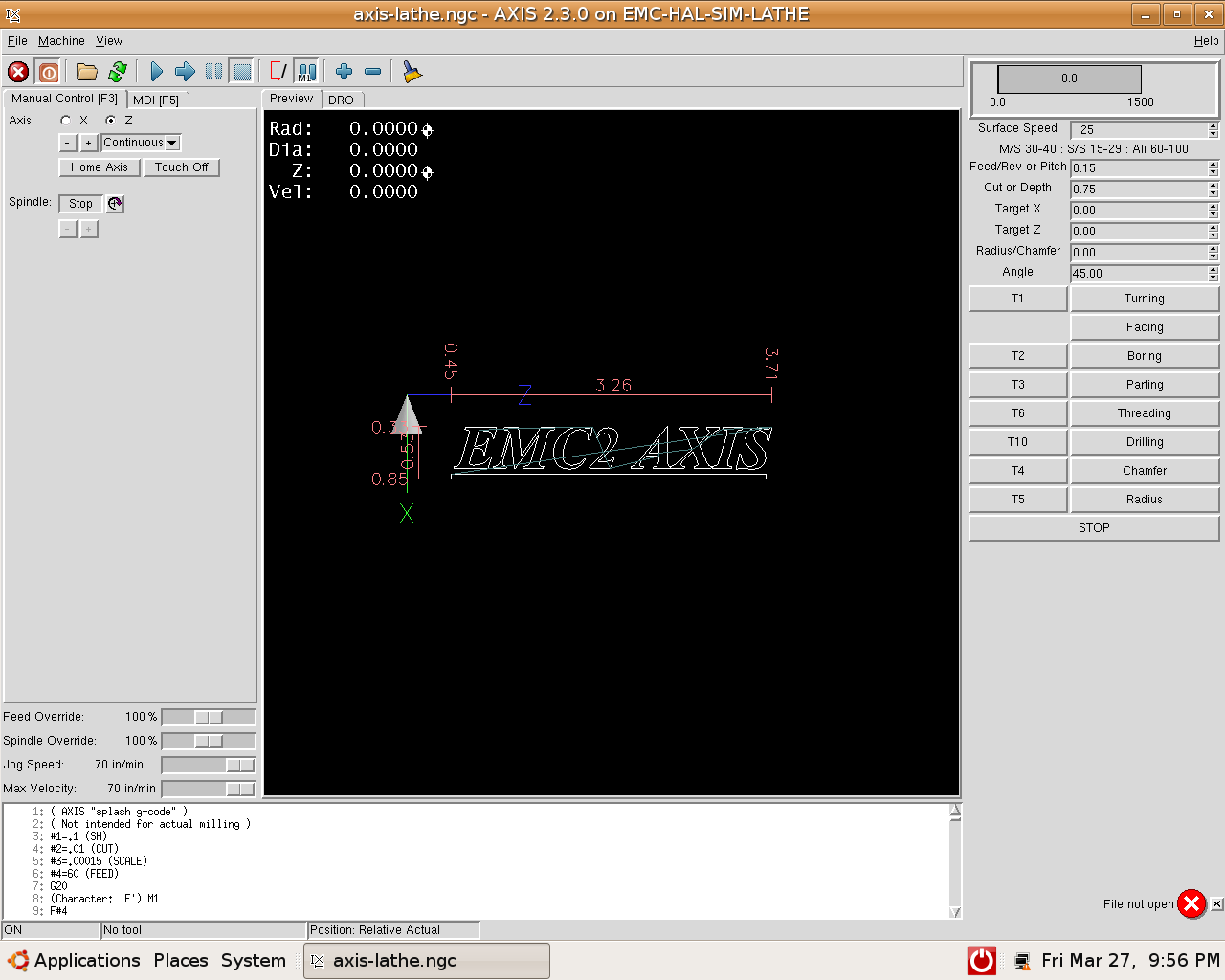The width and height of the screenshot is (1225, 980).
Task: Open a G-code file with the folder icon
Action: (87, 72)
